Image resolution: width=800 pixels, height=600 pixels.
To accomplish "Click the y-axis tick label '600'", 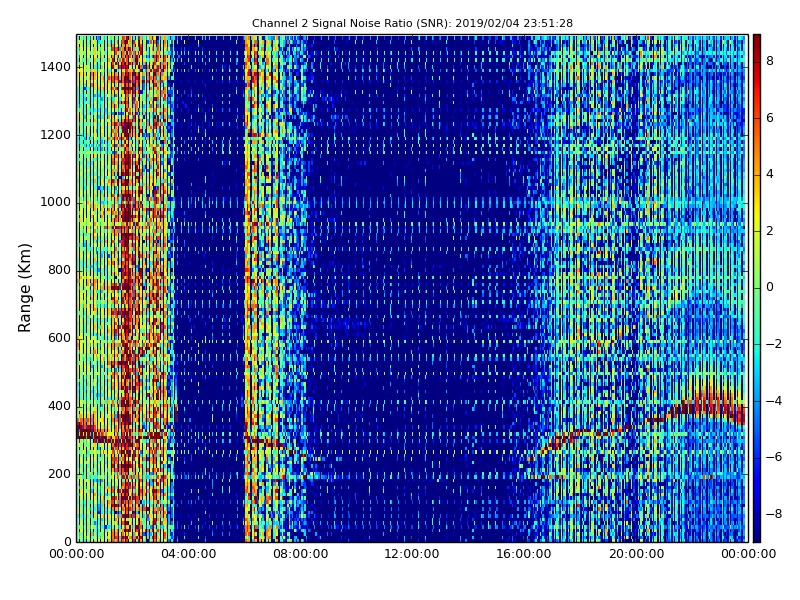I will click(59, 338).
